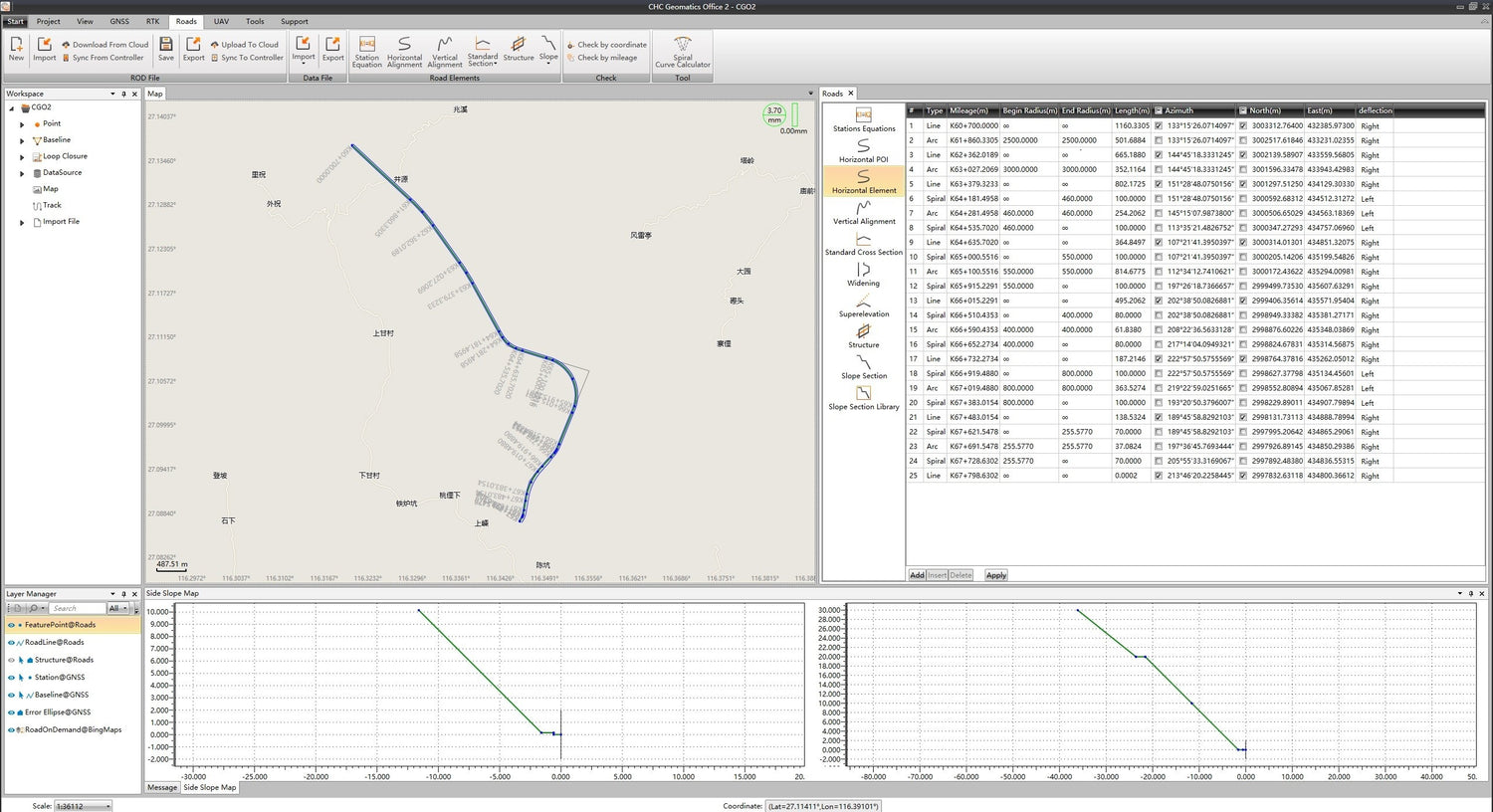The image size is (1493, 812).
Task: Open the Superelevation panel
Action: [863, 308]
